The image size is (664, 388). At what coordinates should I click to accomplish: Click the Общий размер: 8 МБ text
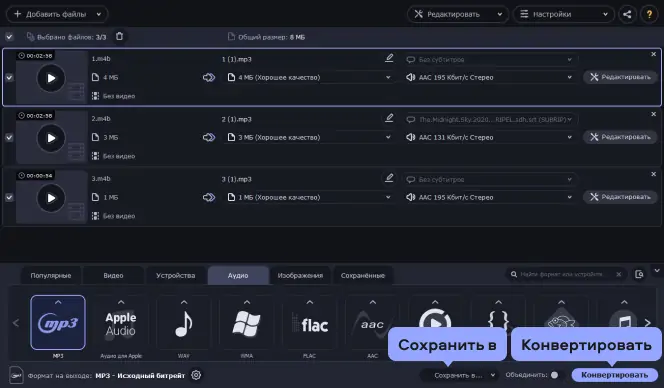tap(271, 37)
